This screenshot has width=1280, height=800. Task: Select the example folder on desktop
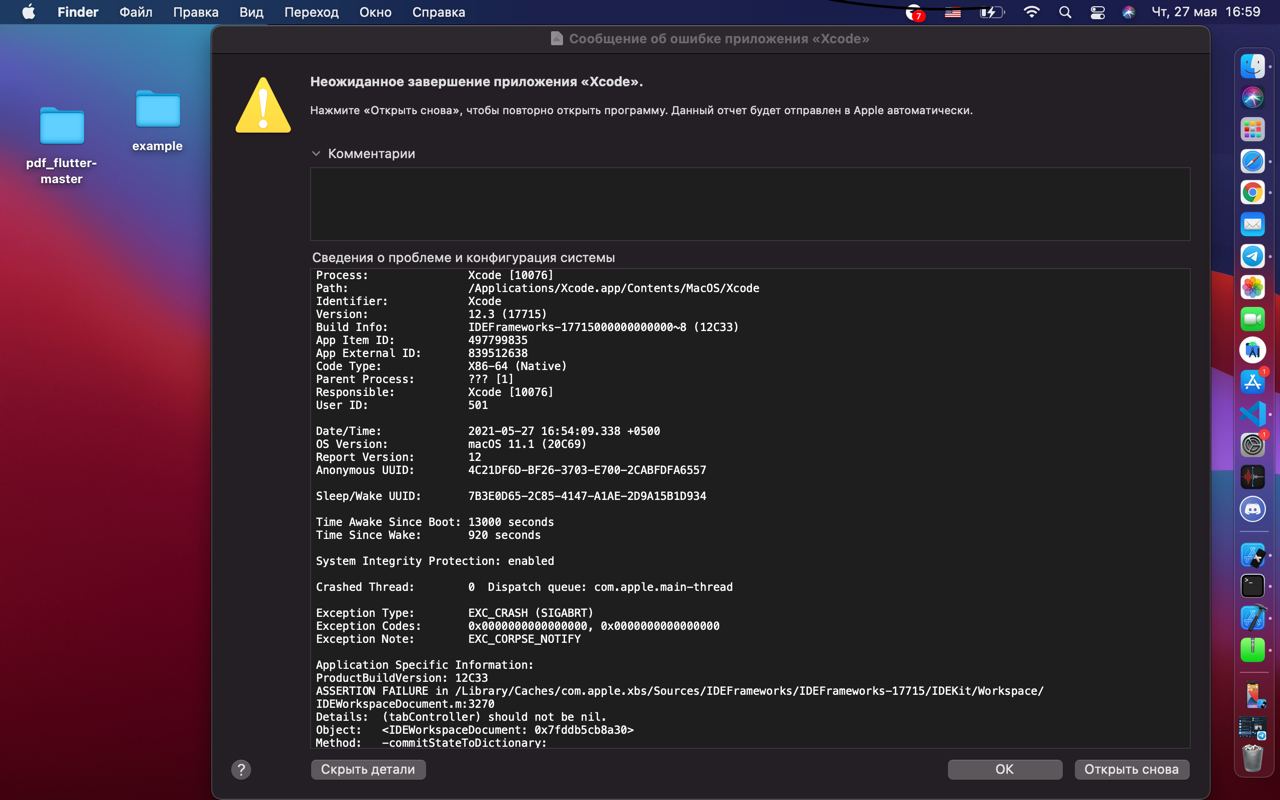[158, 120]
